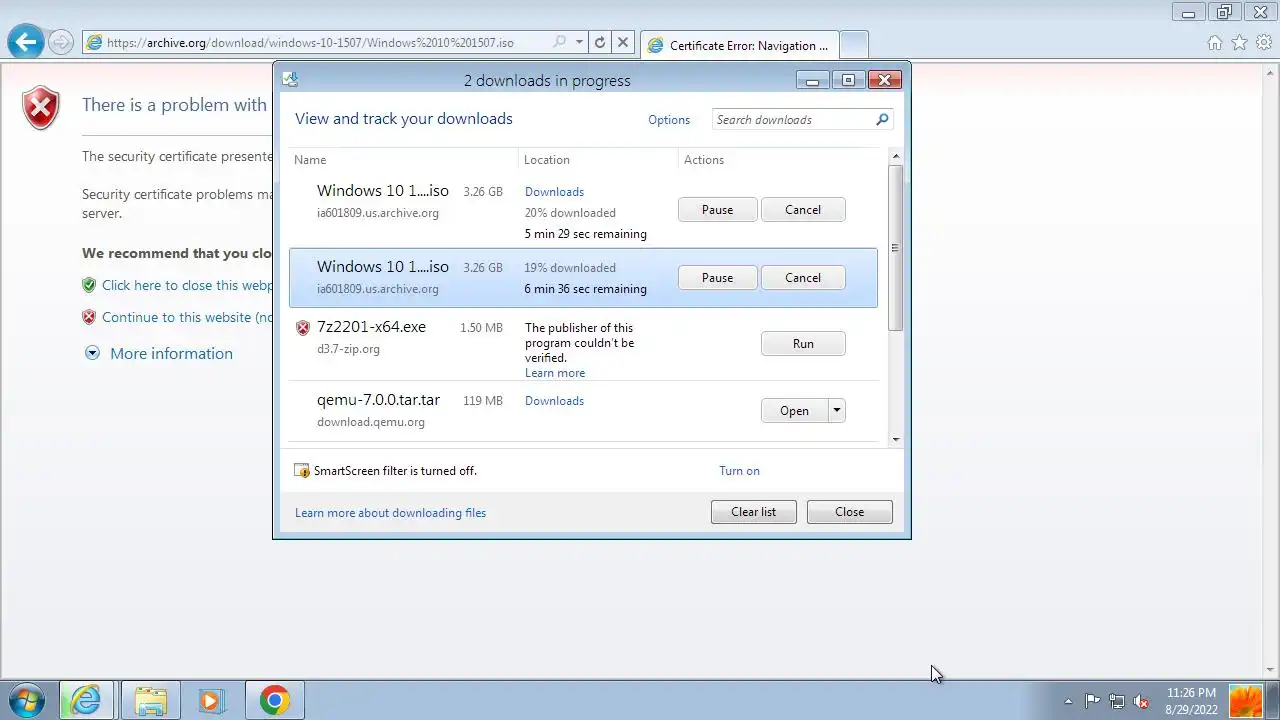Select the Certificate Error: Navigation tab

click(738, 45)
